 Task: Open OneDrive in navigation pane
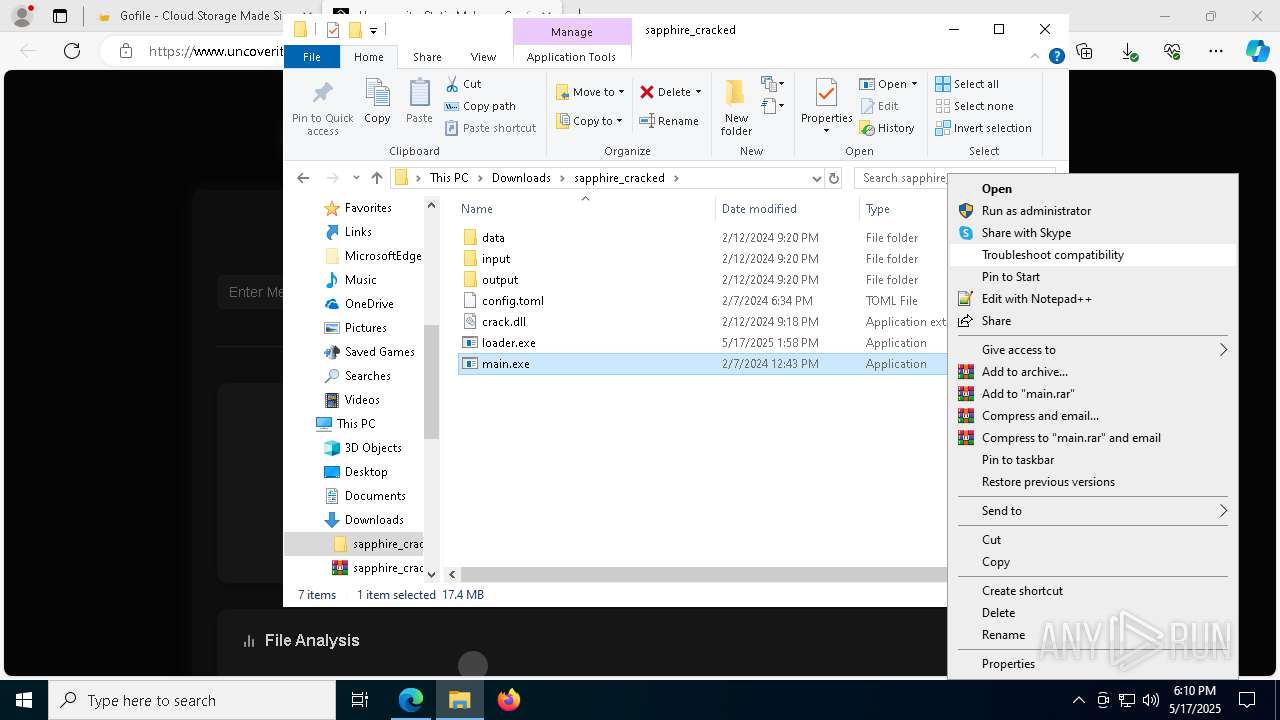point(369,304)
